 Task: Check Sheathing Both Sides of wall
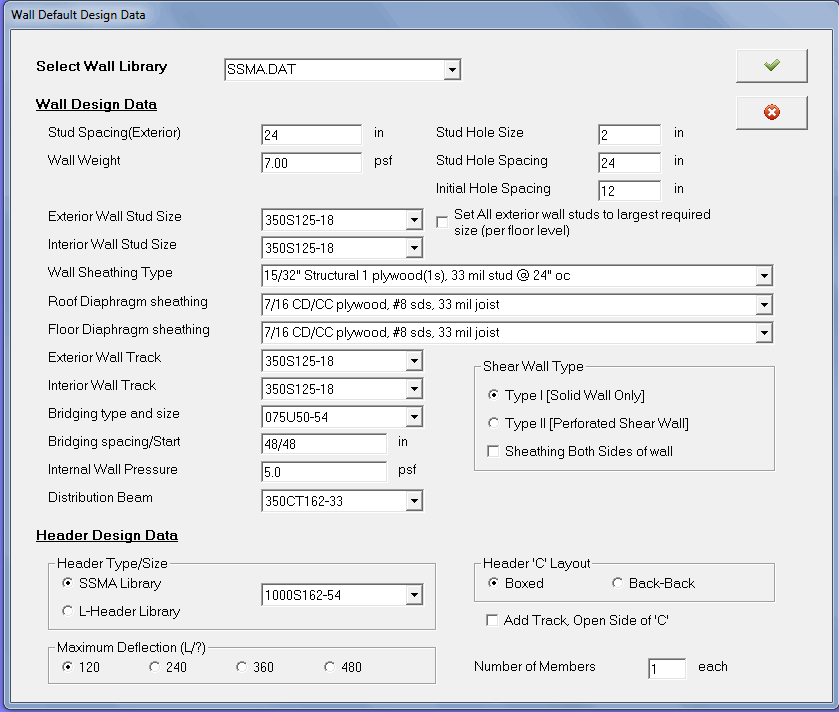pos(493,452)
